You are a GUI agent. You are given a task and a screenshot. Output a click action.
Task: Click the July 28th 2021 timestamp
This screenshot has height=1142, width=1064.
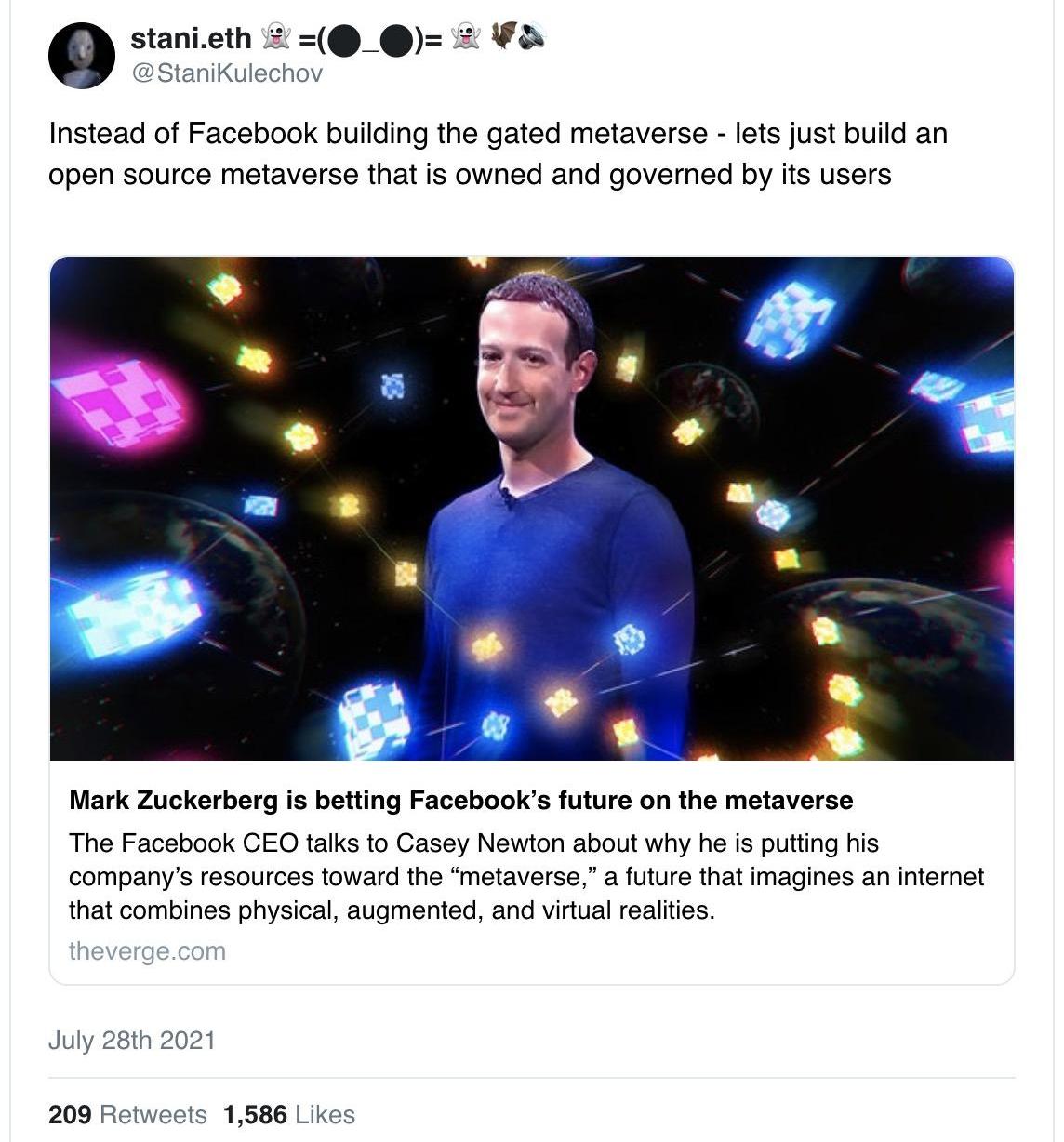tap(131, 1039)
